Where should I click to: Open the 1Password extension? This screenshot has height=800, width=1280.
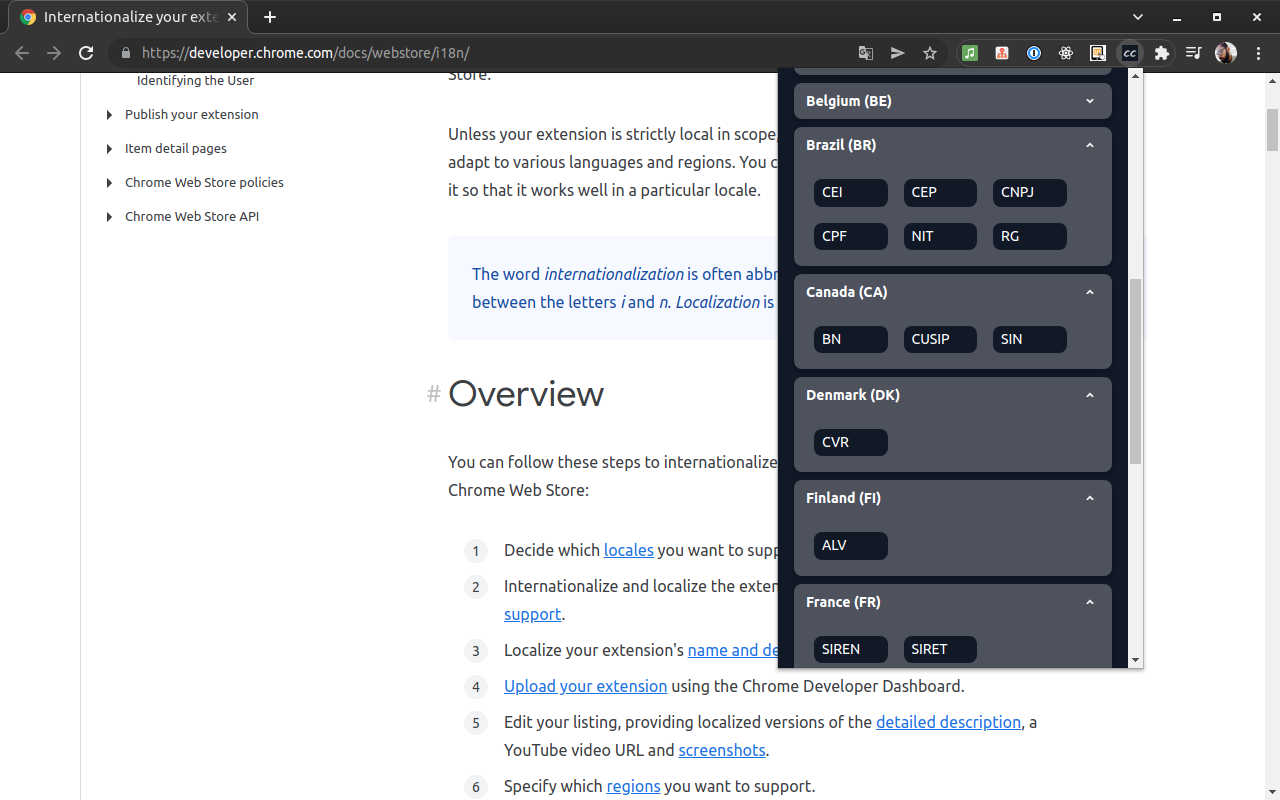click(x=1034, y=53)
